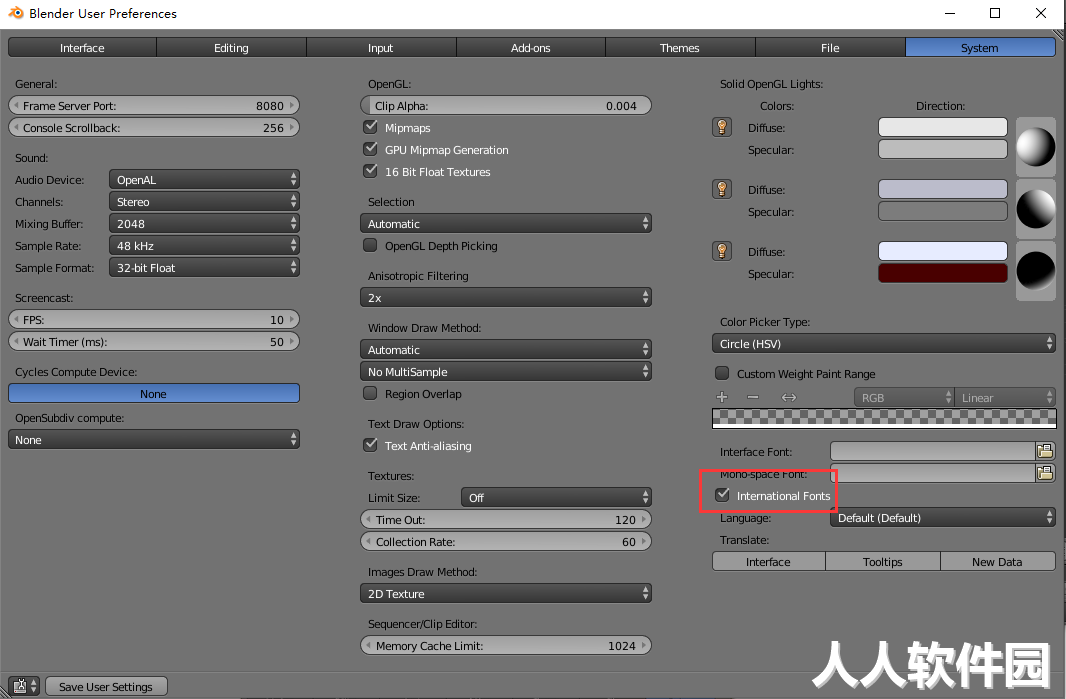Switch to the Input tab
The image size is (1066, 699).
pos(381,48)
